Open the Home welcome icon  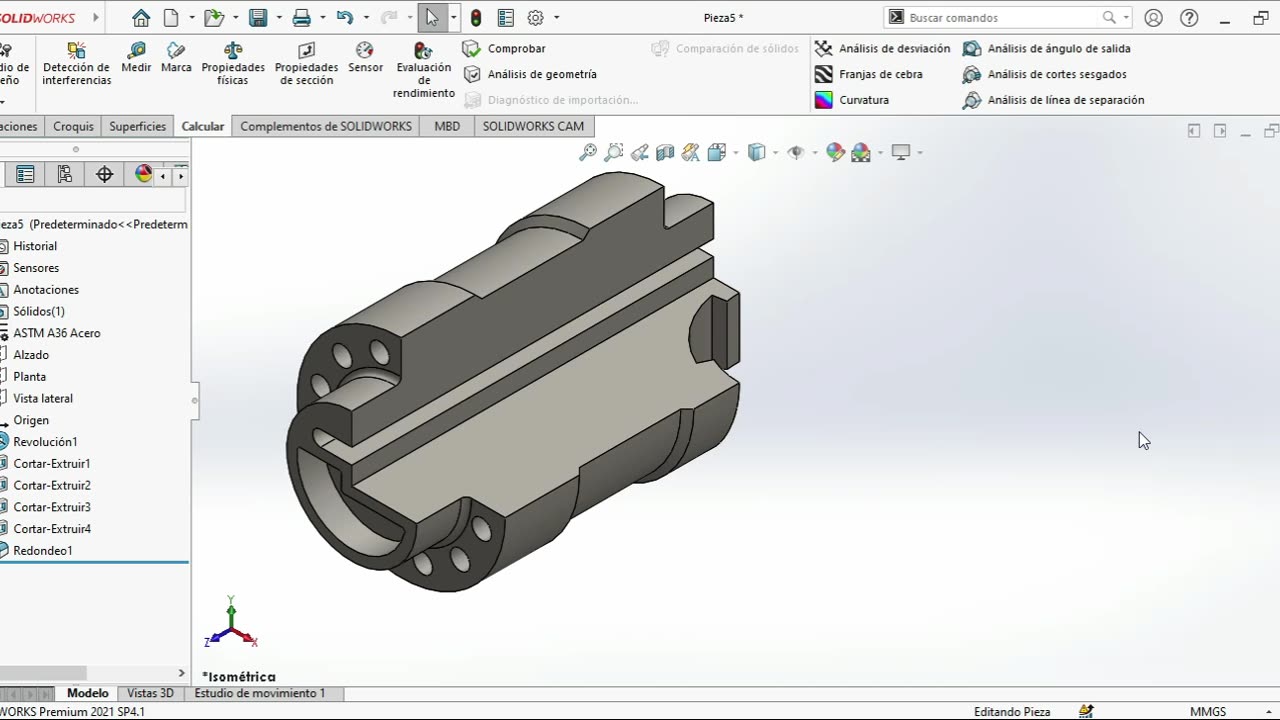tap(141, 17)
